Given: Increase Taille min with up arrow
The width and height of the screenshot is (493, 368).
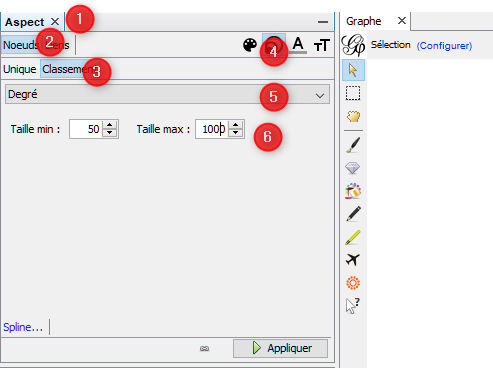Looking at the screenshot, I should (109, 125).
